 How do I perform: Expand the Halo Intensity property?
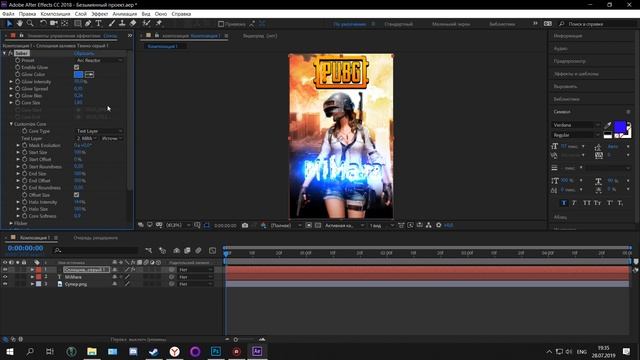18,202
